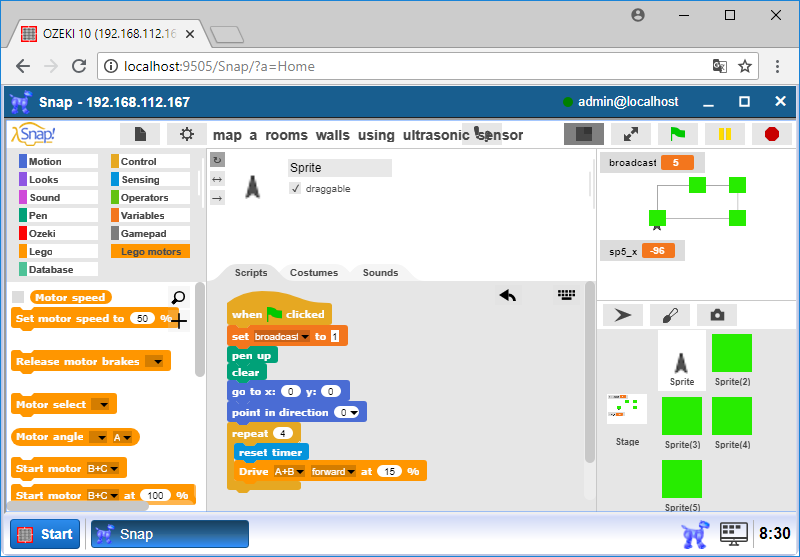Edit Set motor speed value 50
The width and height of the screenshot is (800, 557).
142,319
